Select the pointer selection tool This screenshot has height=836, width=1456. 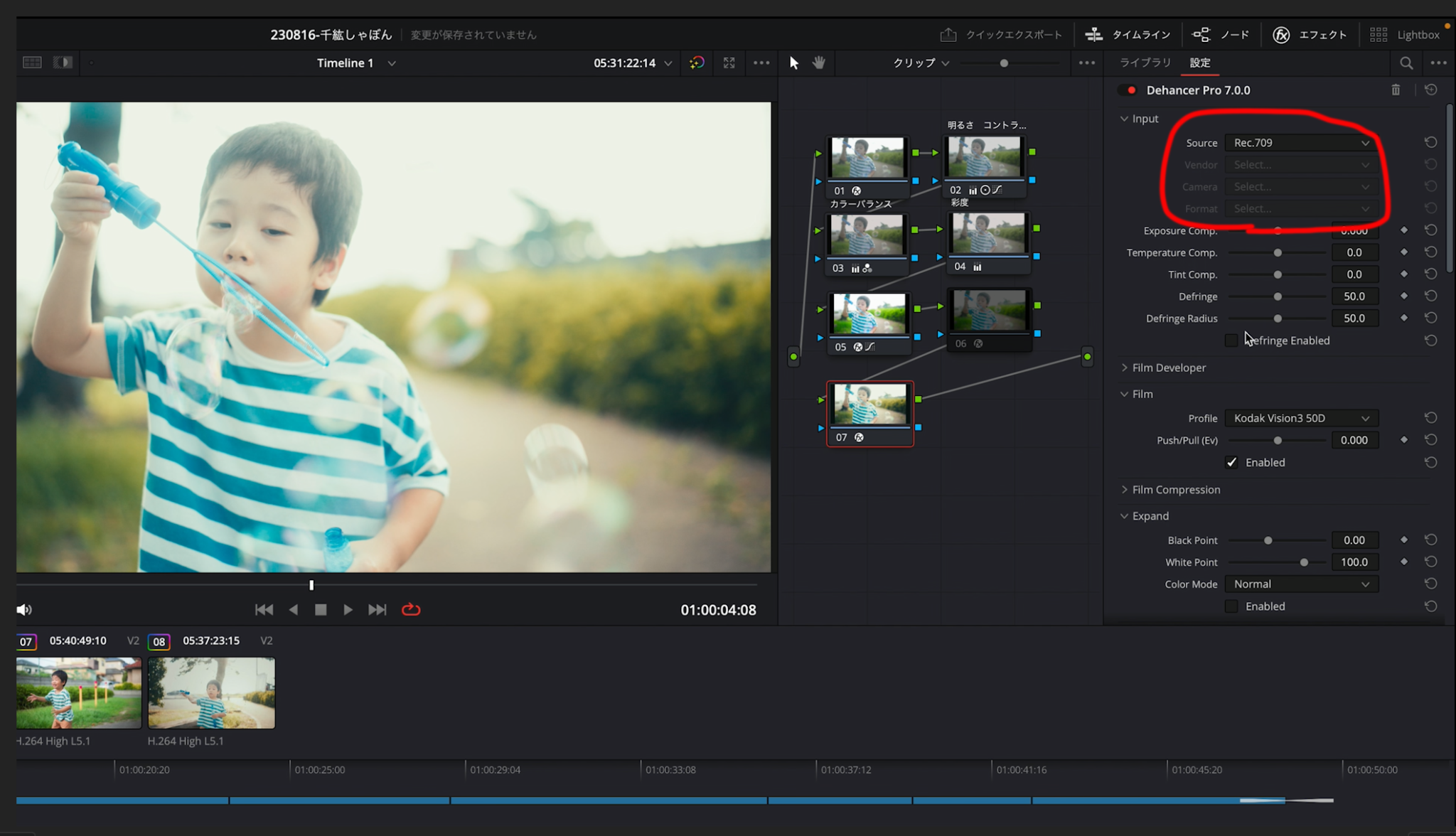click(x=793, y=63)
